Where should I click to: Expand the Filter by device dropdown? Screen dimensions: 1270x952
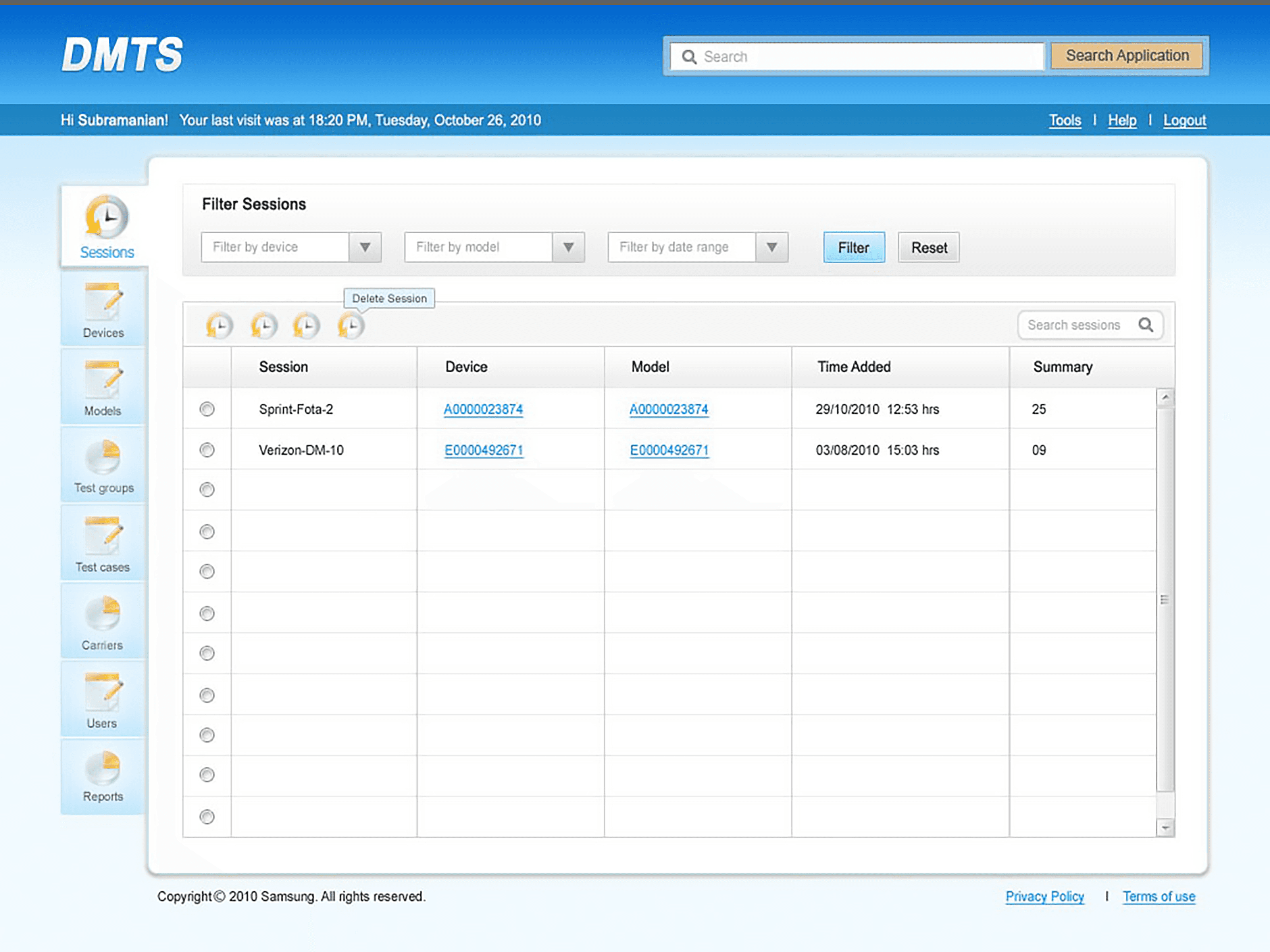[x=365, y=248]
